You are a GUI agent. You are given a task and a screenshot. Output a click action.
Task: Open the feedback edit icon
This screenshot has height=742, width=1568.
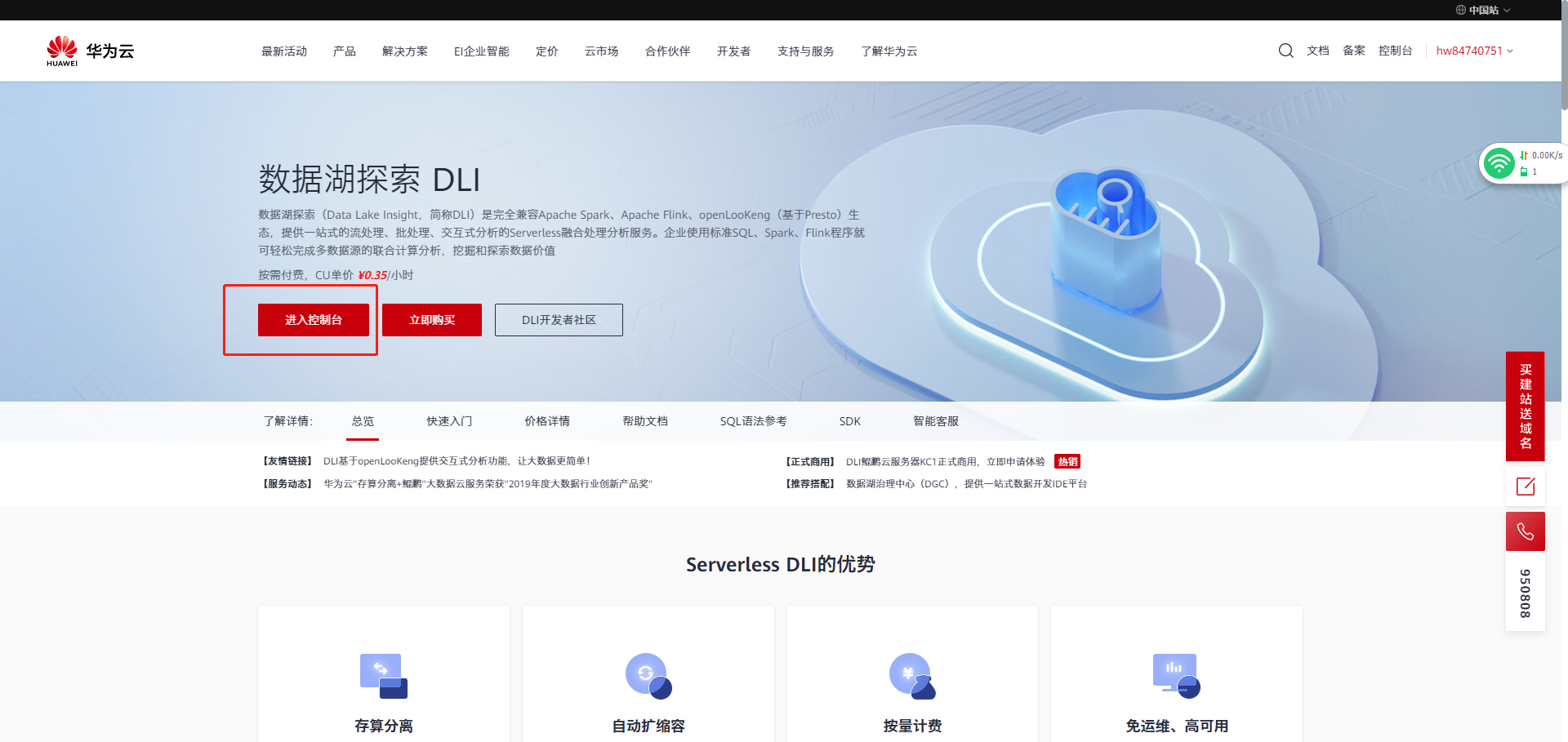click(x=1526, y=487)
